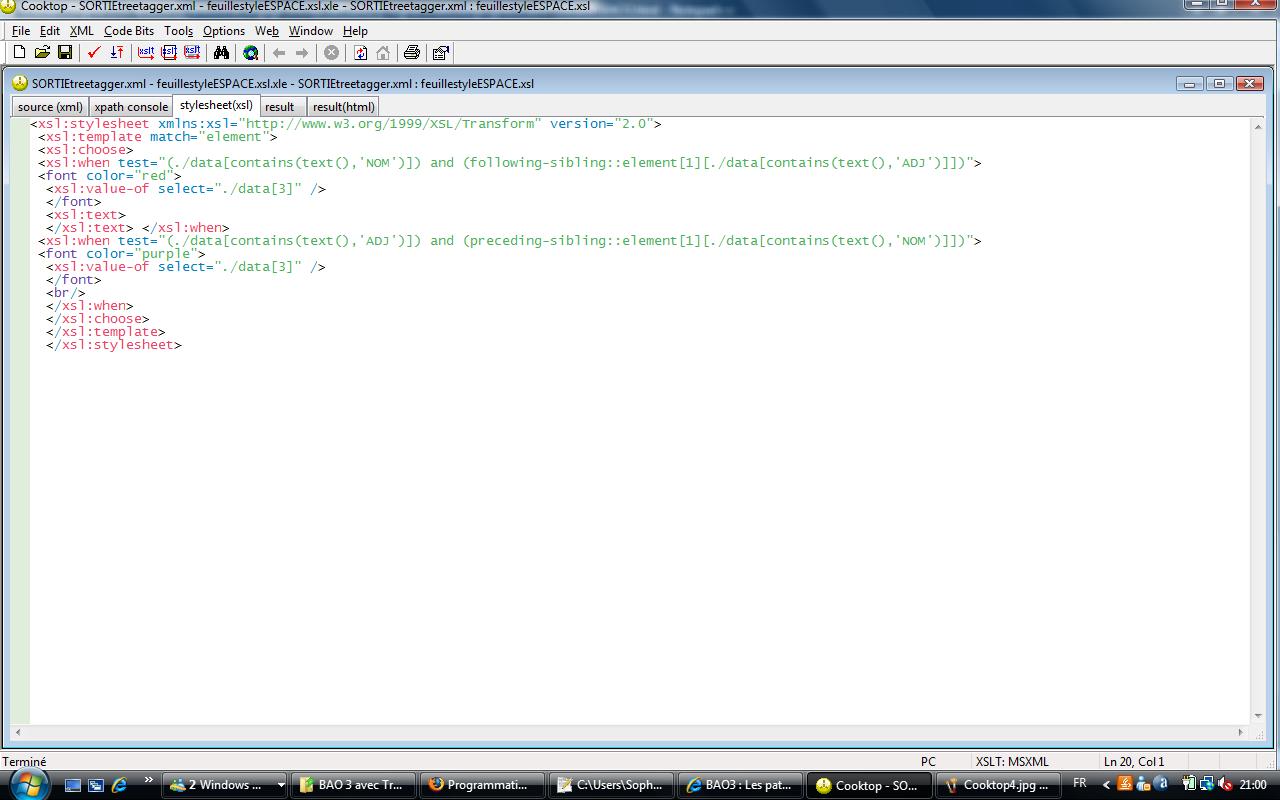
Task: Click the home icon in the toolbar
Action: click(x=383, y=52)
